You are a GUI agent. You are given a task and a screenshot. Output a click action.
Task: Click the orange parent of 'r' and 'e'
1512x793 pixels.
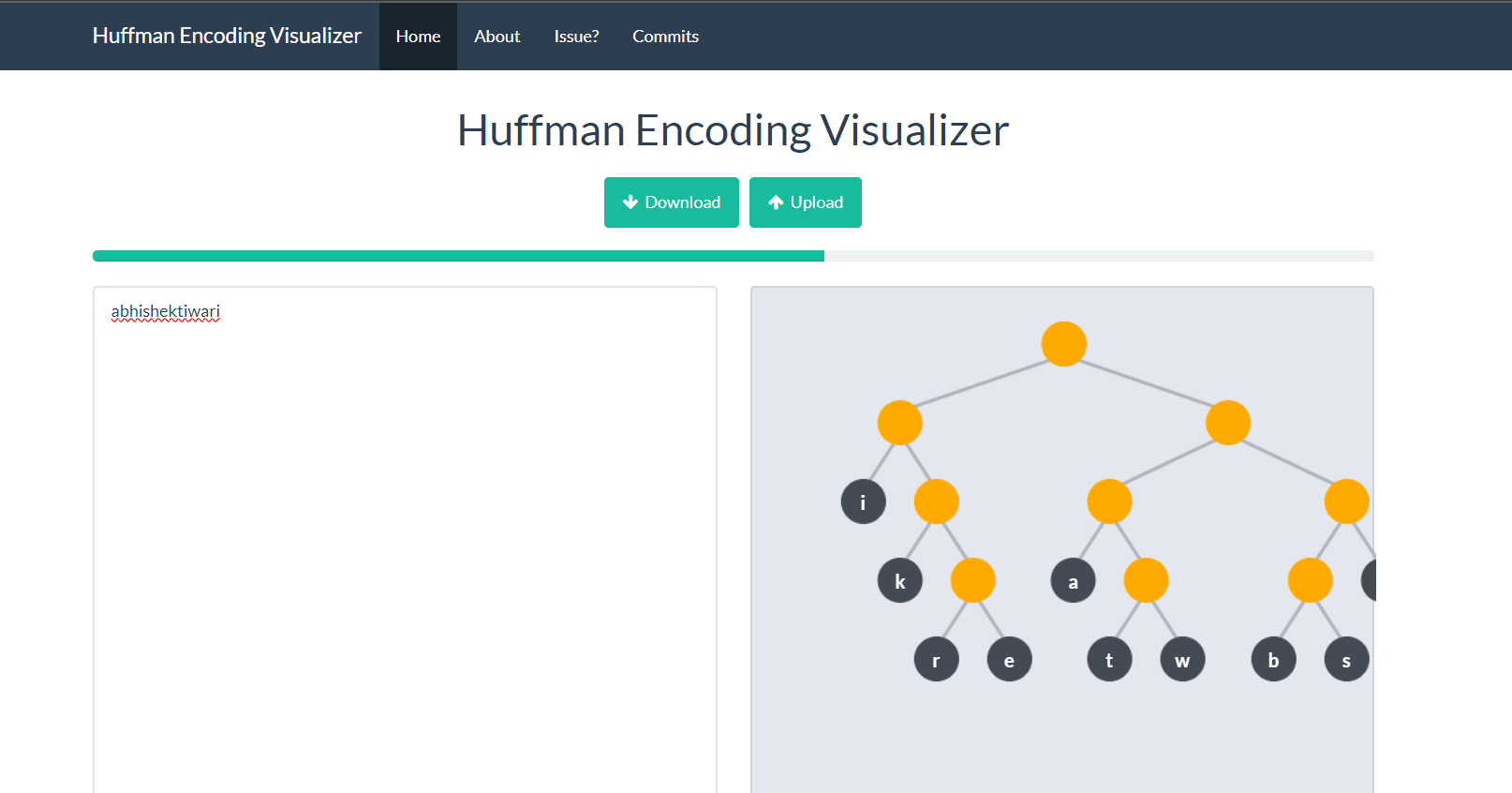tap(973, 581)
